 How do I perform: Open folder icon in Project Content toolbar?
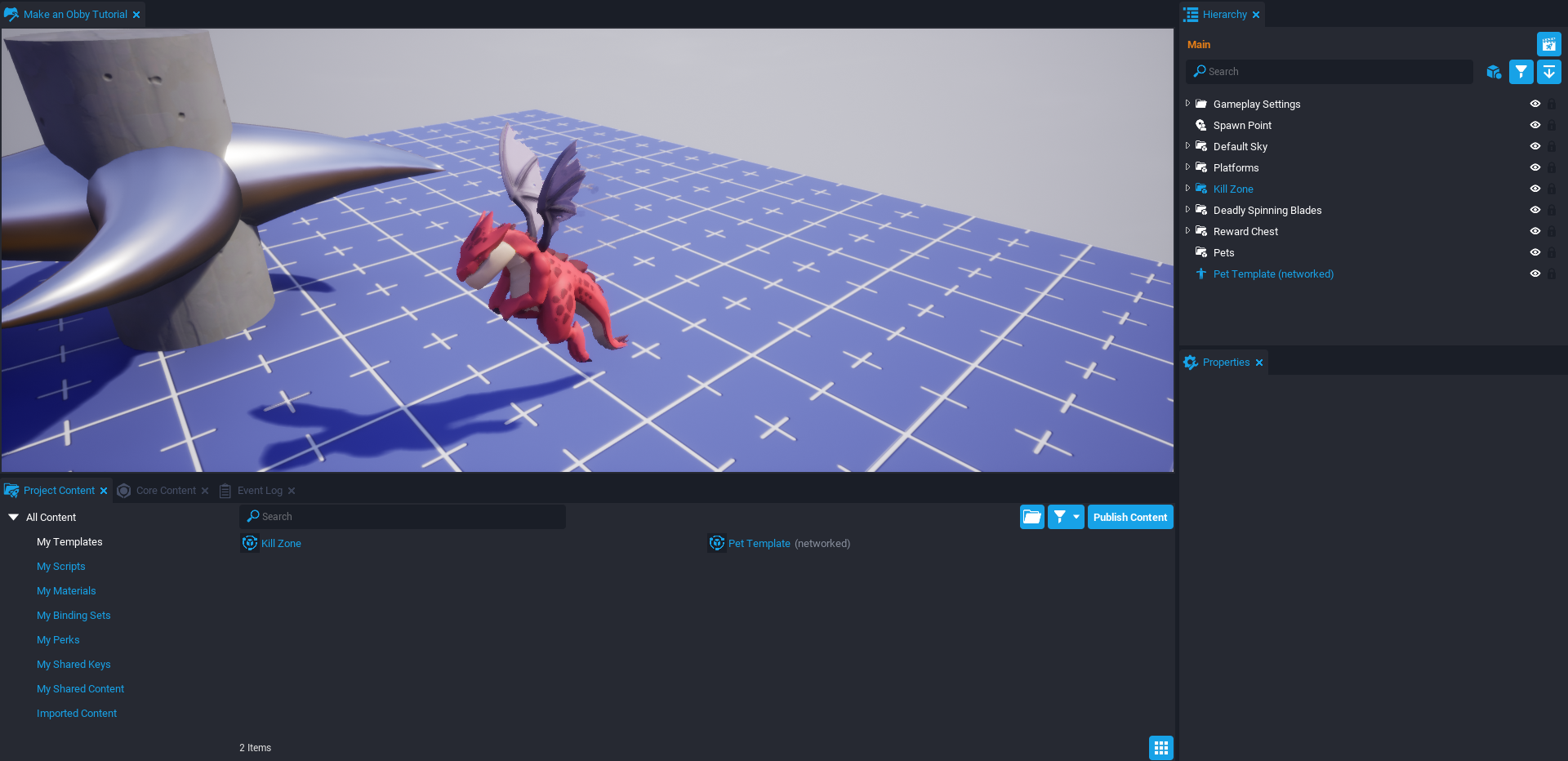point(1032,517)
